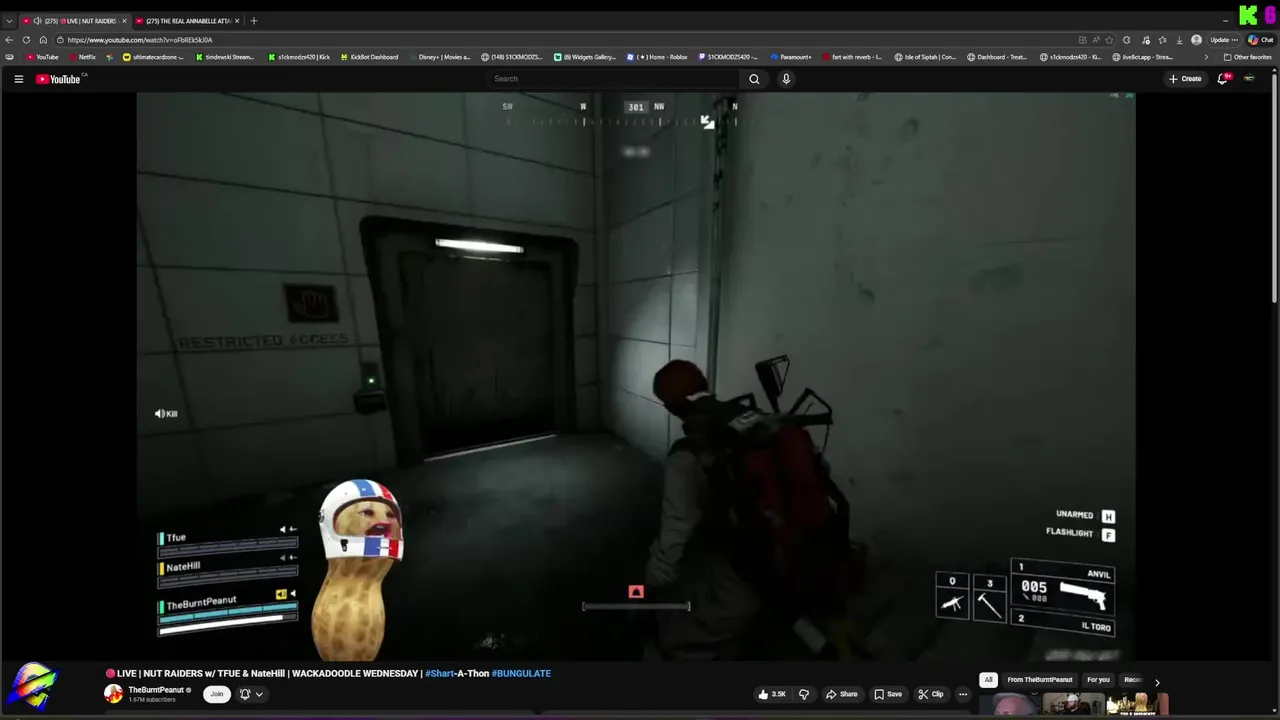
Task: Select the From TheBurntPeanut filter chip
Action: pos(1040,680)
